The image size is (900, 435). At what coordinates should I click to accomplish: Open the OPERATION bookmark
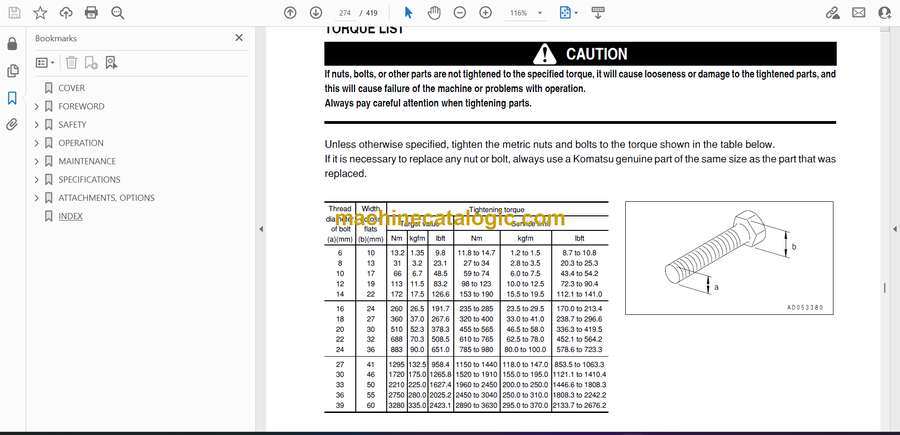click(81, 143)
